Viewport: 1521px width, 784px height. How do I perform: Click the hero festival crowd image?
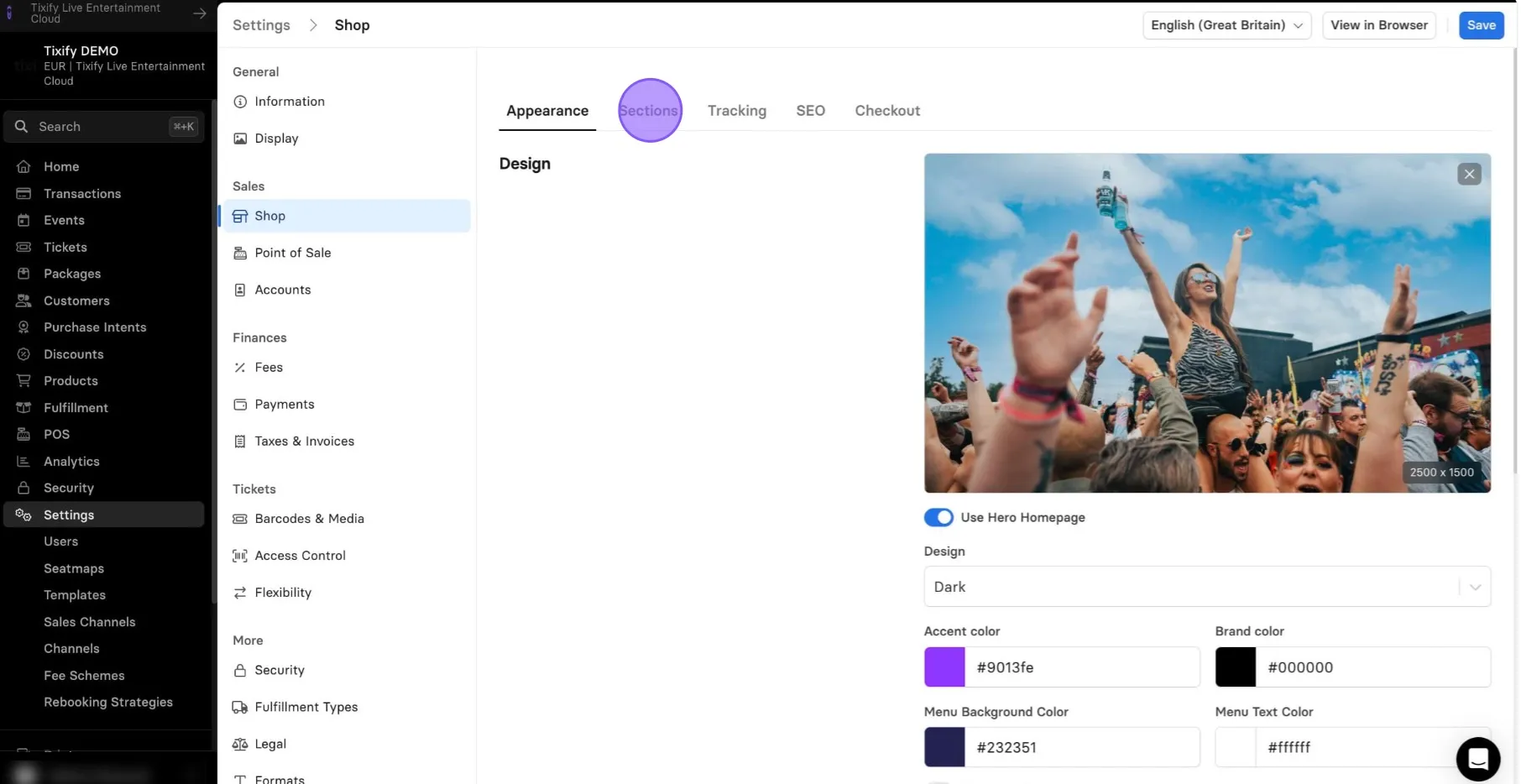coord(1207,323)
